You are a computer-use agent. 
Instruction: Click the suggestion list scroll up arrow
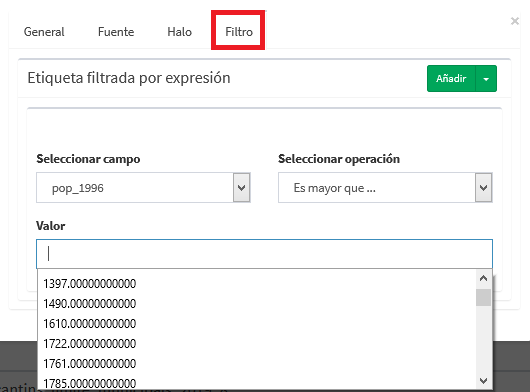tap(483, 278)
